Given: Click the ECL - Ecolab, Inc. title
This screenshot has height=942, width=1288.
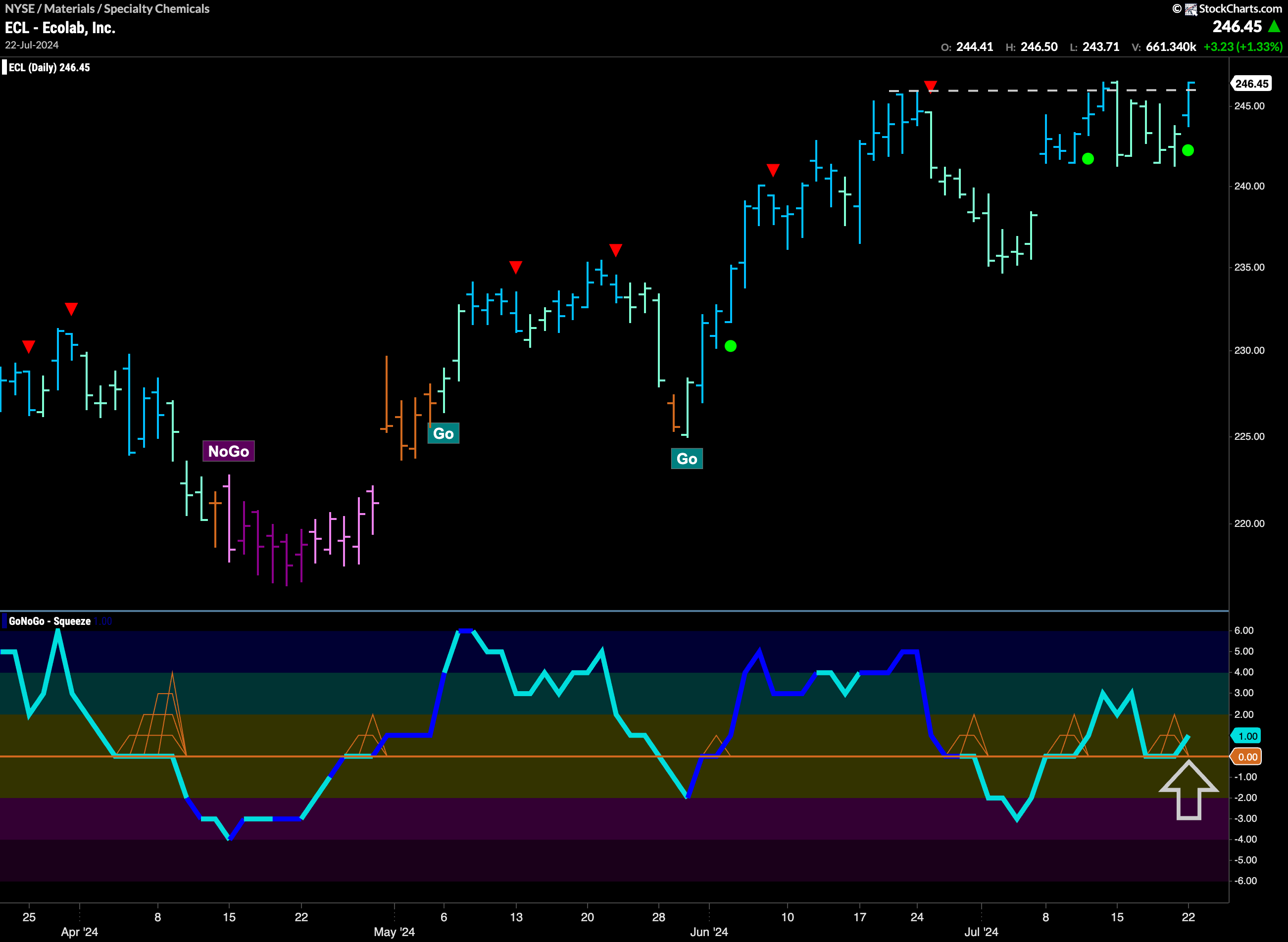Looking at the screenshot, I should pyautogui.click(x=60, y=27).
